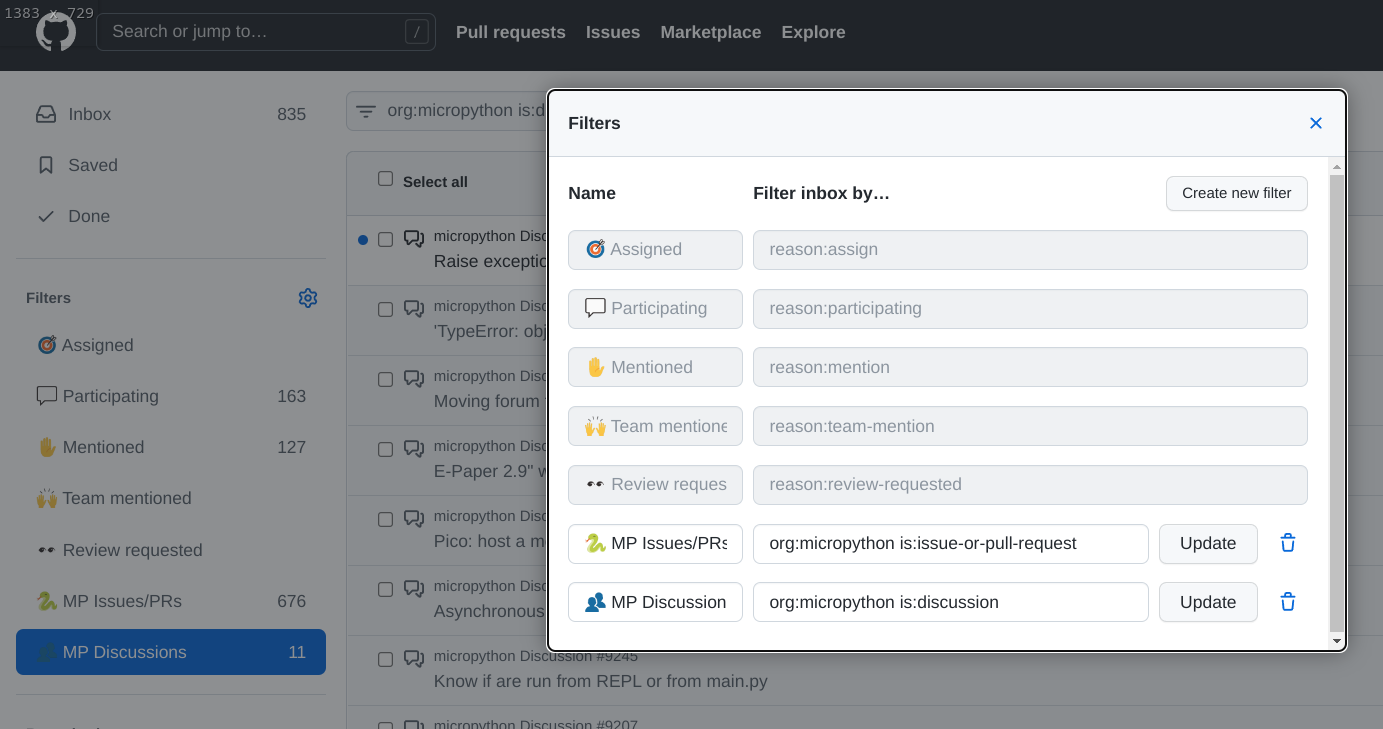Select the MP Discussions sidebar filter
The image size is (1383, 729).
point(171,652)
